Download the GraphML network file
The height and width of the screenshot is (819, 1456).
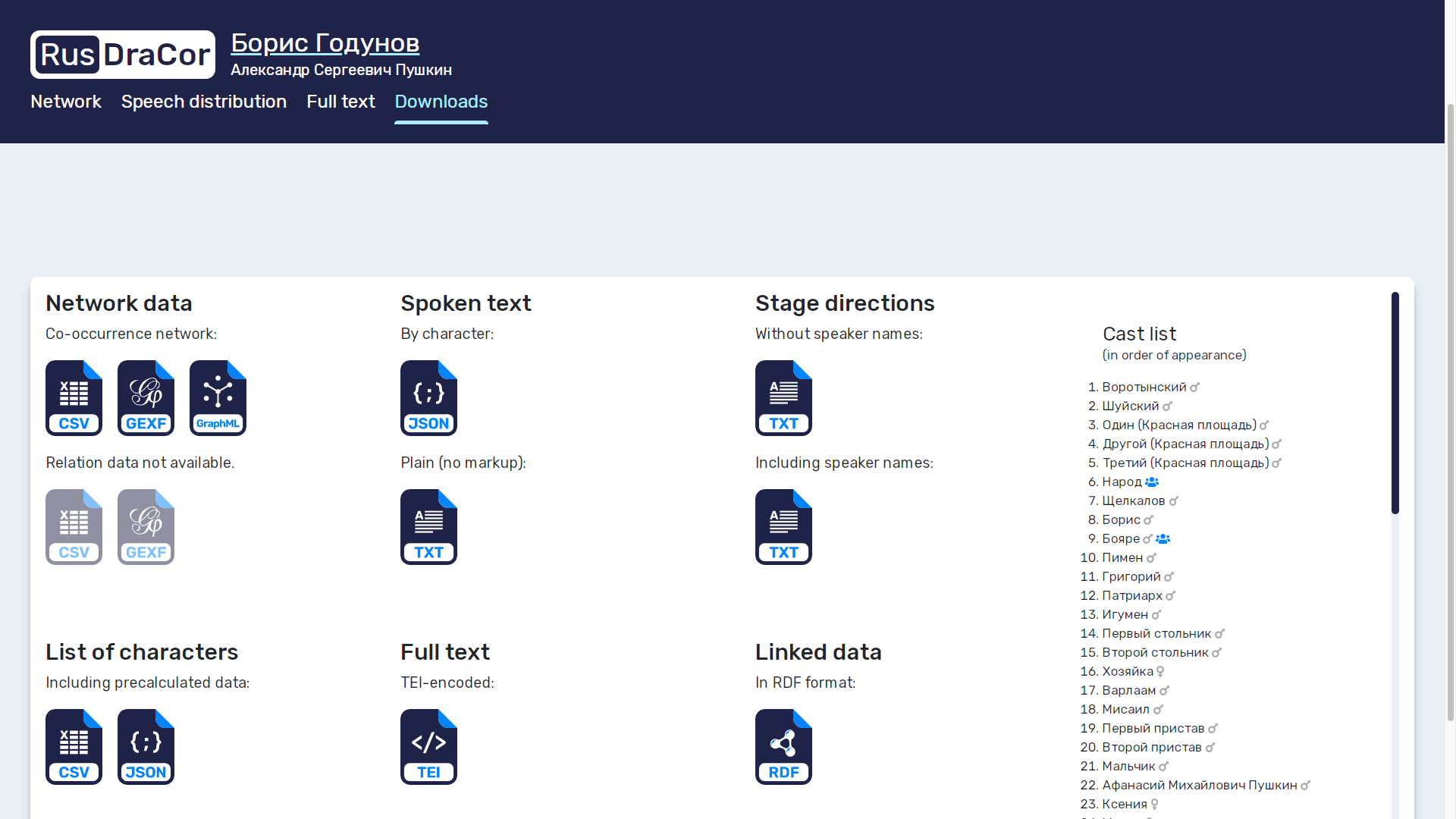tap(218, 398)
